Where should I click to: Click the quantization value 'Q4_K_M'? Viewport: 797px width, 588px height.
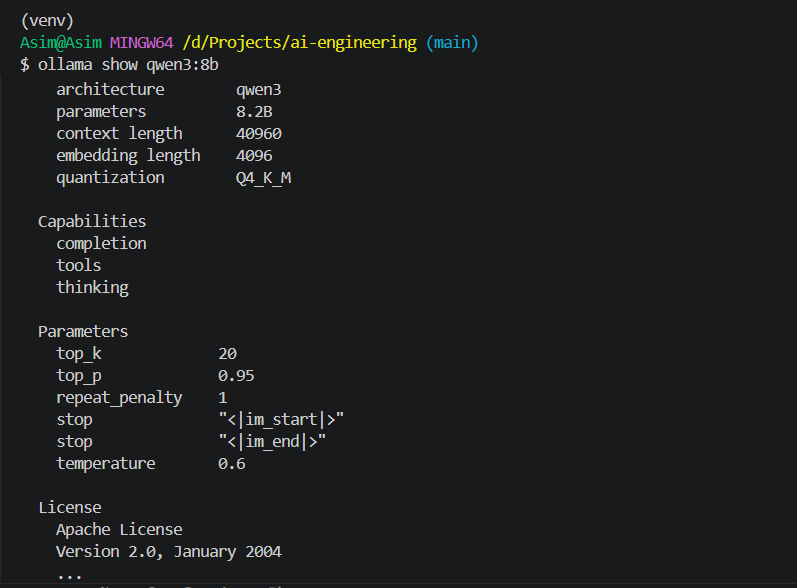pos(263,178)
